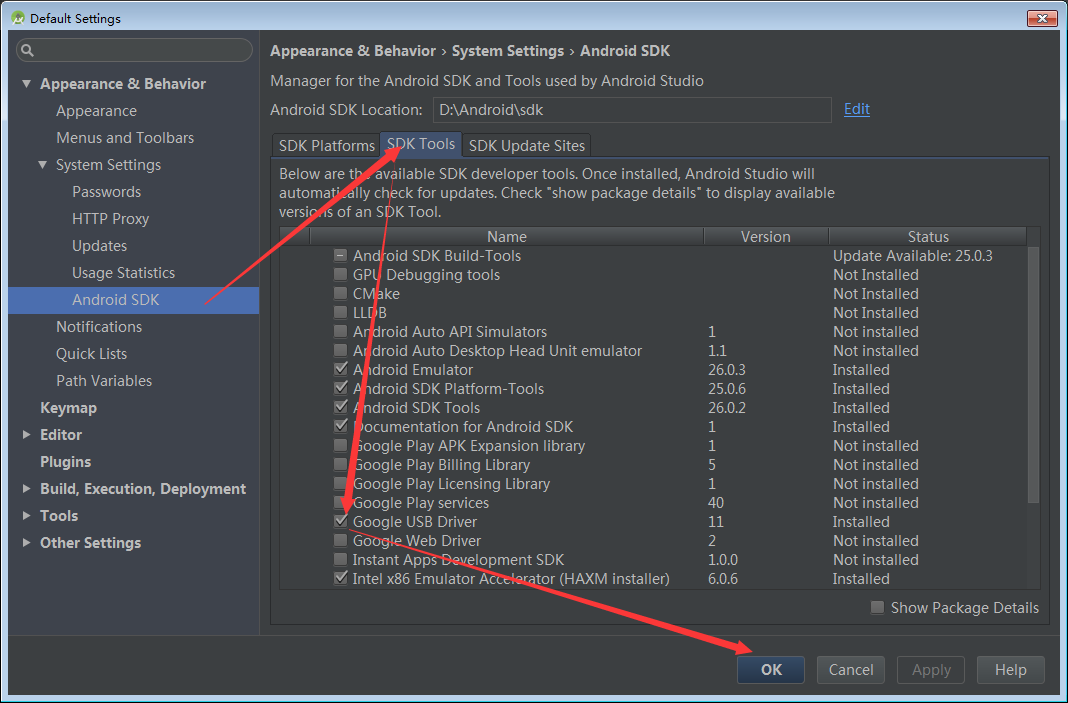Open Updates settings page
The width and height of the screenshot is (1068, 703).
click(x=99, y=246)
